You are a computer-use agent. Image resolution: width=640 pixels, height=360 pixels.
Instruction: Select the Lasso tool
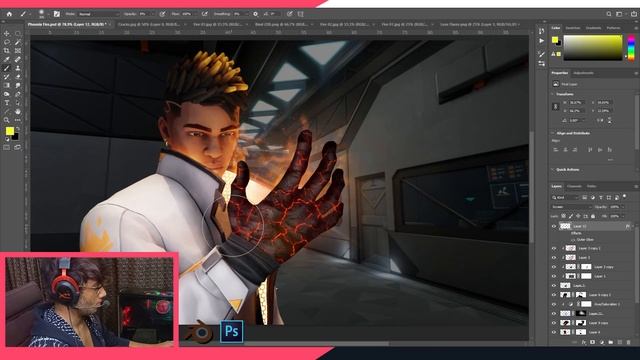tap(7, 42)
